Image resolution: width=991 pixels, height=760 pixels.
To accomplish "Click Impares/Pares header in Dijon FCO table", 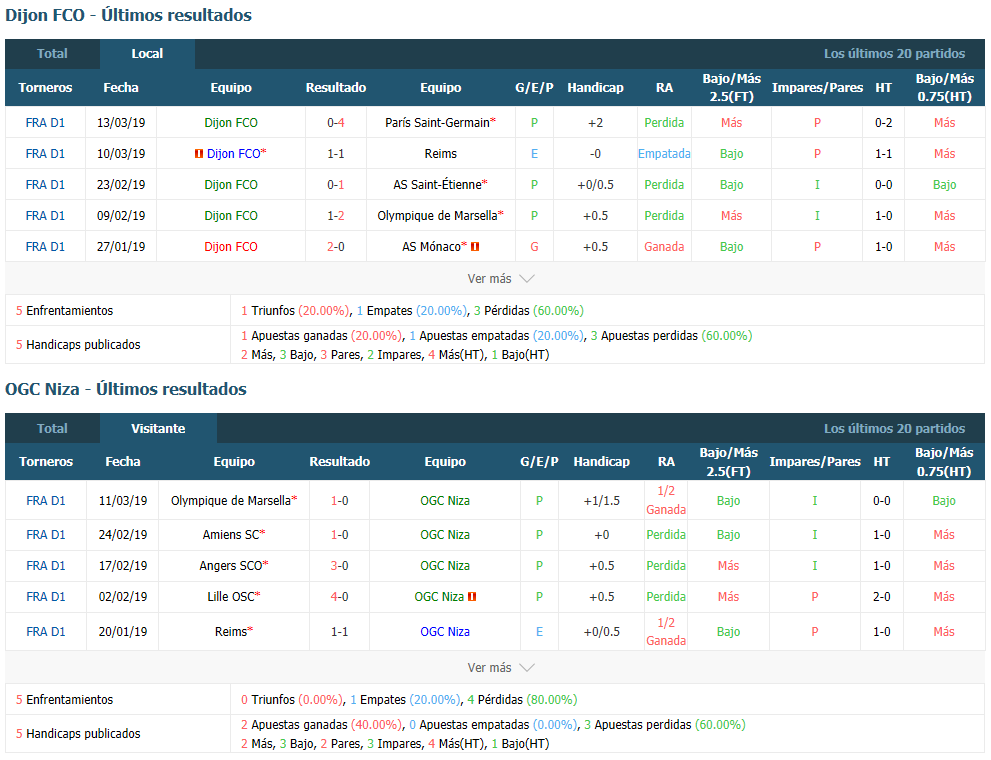I will coord(817,88).
